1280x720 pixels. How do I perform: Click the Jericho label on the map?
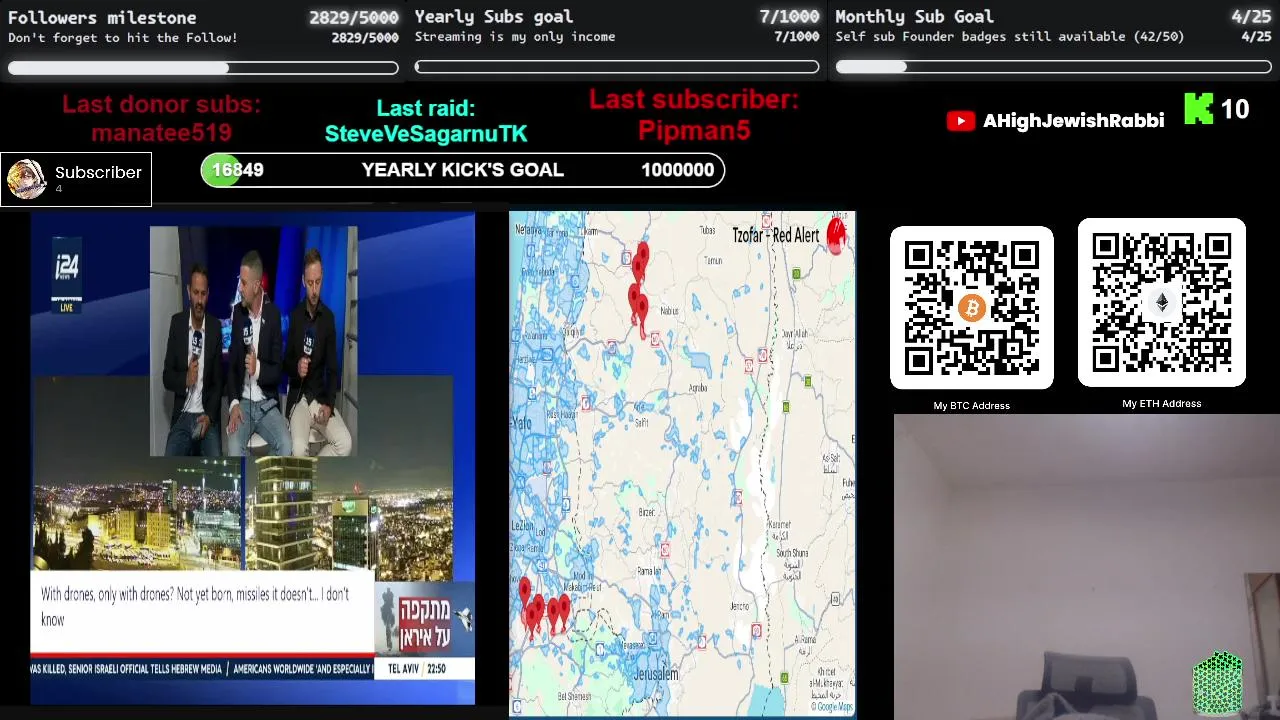(x=740, y=606)
